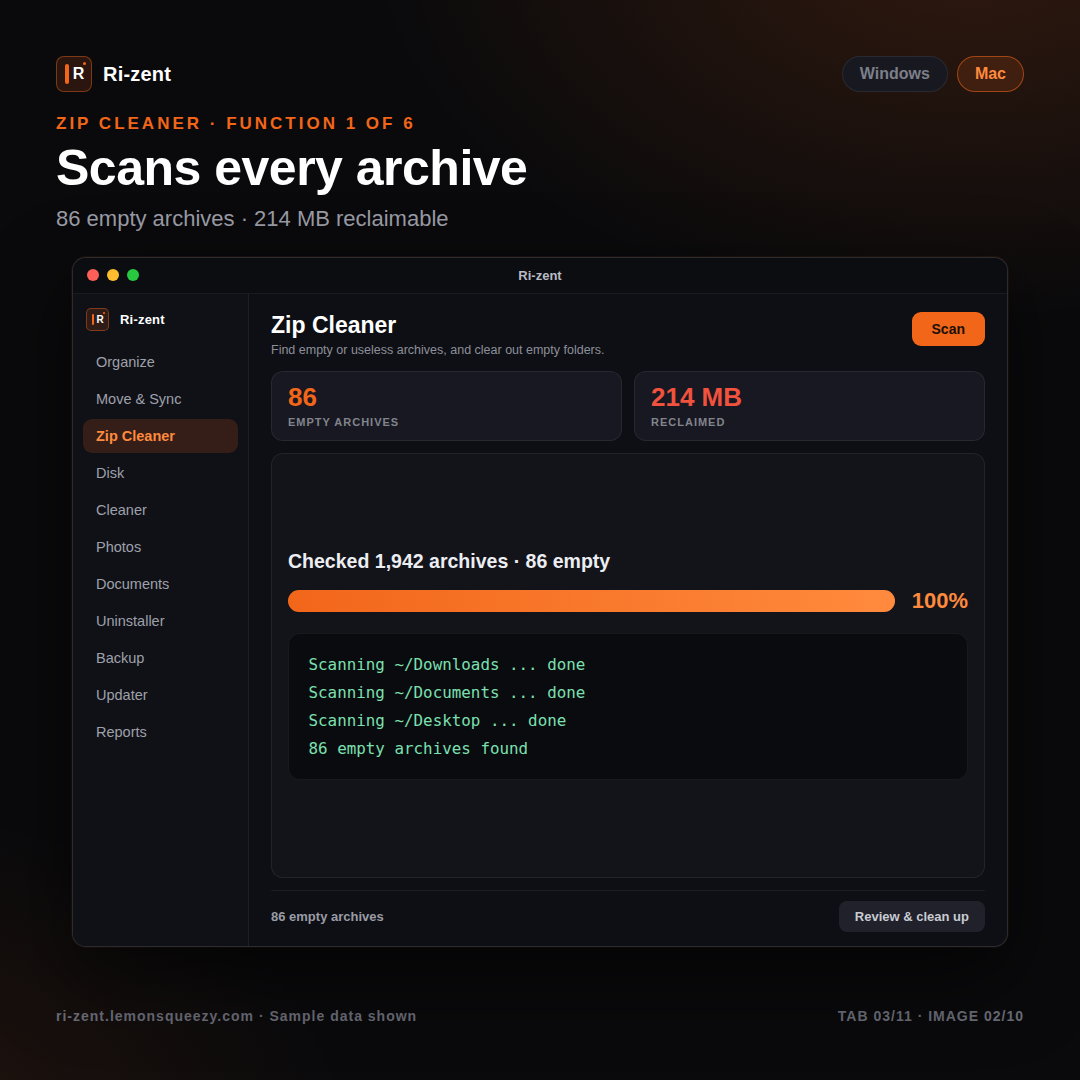The height and width of the screenshot is (1080, 1080).
Task: Click the 214 MB Reclaimed stat card
Action: click(809, 406)
